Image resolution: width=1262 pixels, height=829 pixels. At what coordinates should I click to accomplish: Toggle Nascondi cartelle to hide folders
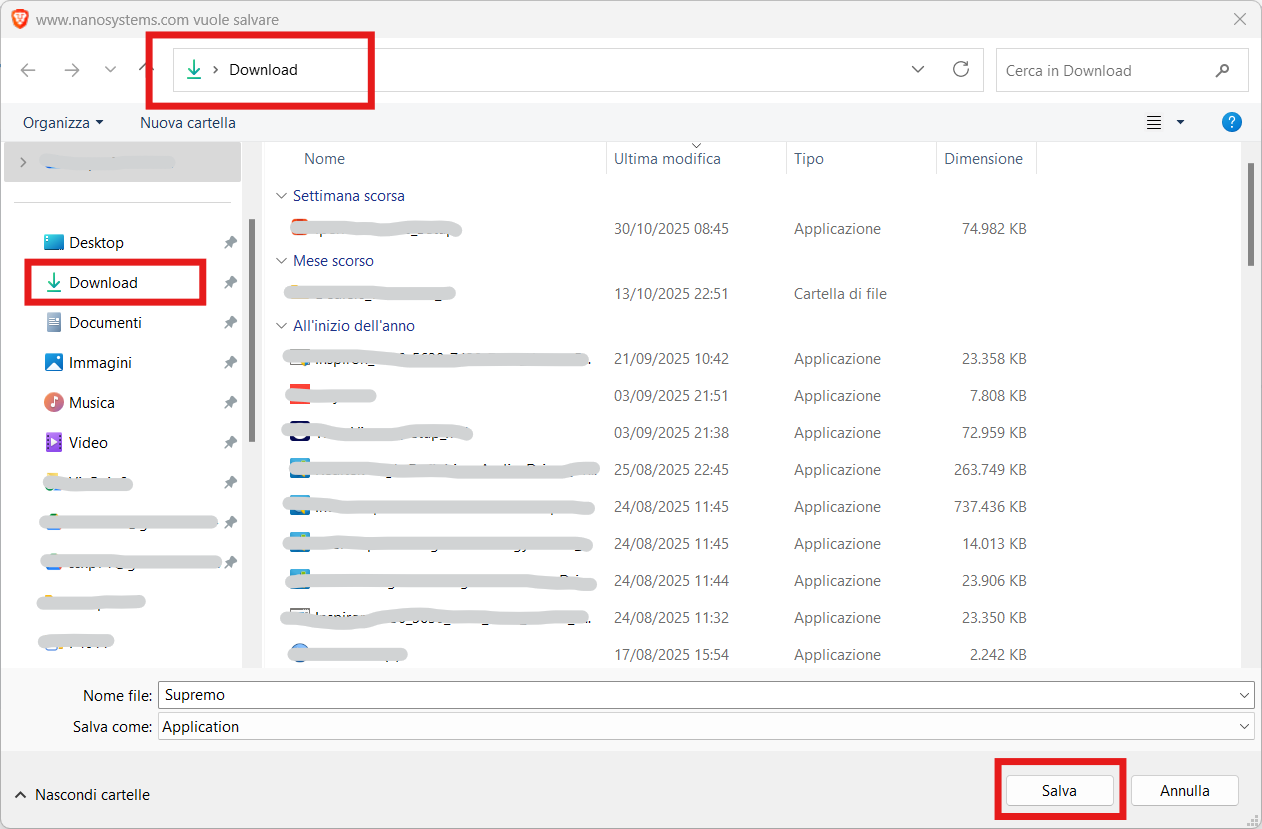pos(82,795)
